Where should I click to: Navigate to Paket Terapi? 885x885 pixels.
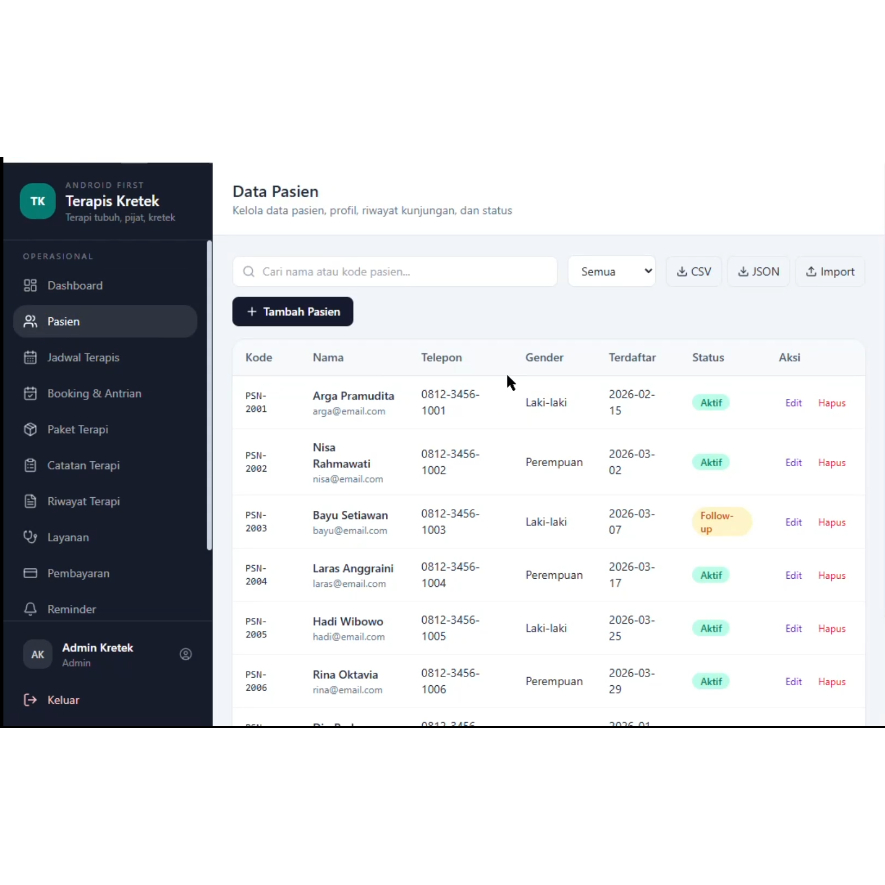105,430
